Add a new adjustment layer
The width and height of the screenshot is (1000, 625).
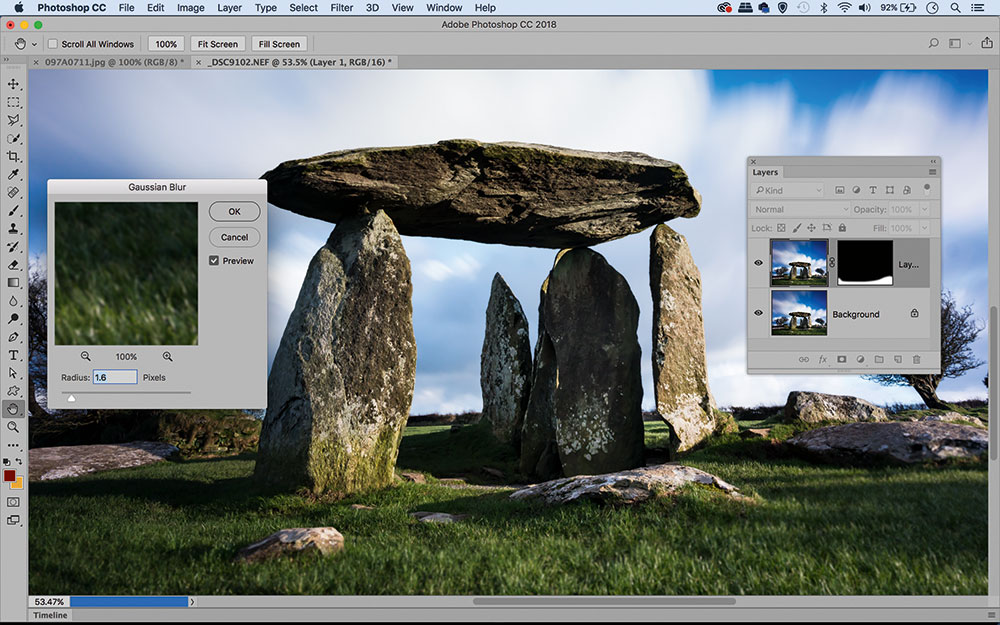coord(860,360)
